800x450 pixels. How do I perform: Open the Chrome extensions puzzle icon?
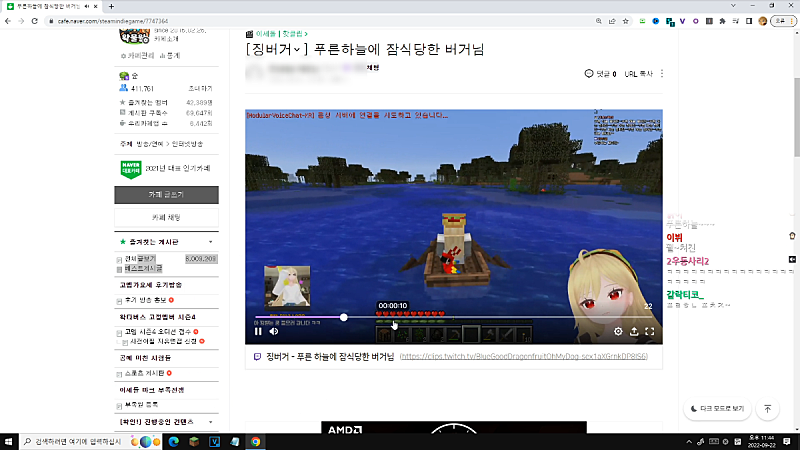tap(722, 21)
